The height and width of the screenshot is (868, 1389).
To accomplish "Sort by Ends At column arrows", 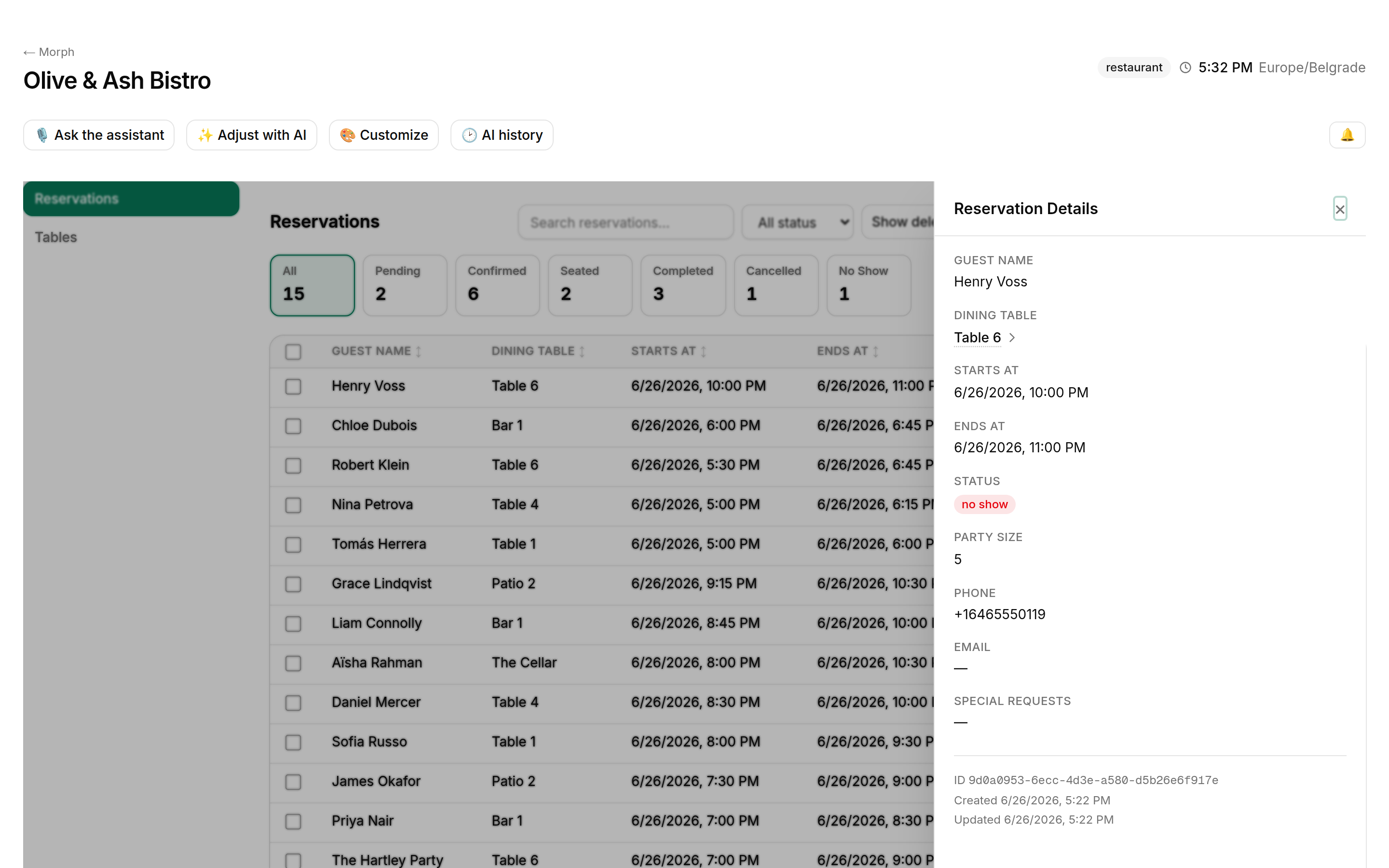I will pyautogui.click(x=875, y=352).
